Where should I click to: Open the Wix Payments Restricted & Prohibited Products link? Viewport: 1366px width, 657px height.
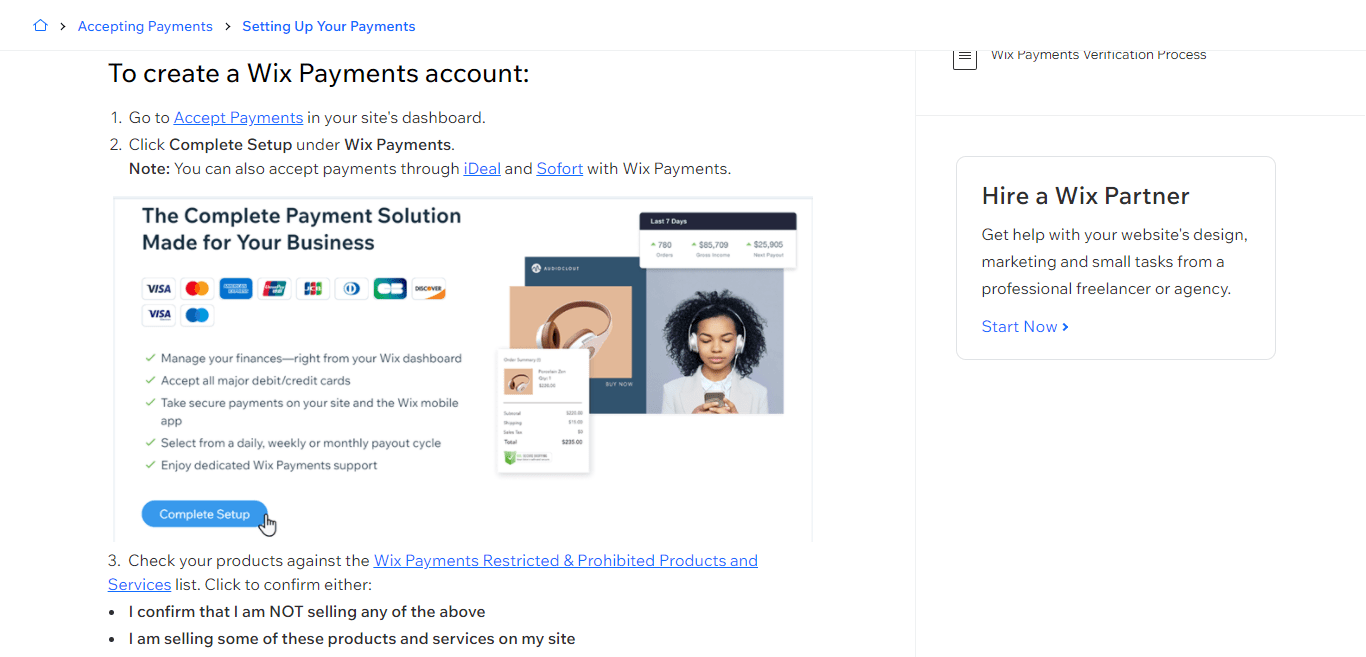tap(565, 560)
